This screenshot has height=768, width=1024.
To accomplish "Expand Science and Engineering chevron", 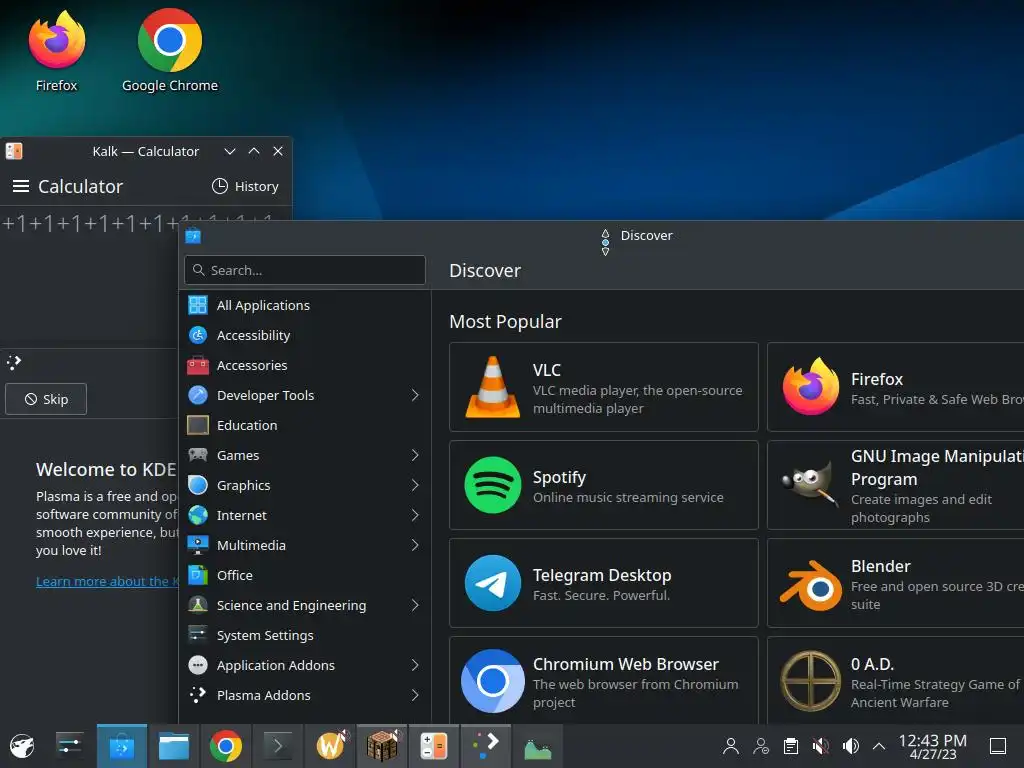I will point(415,605).
